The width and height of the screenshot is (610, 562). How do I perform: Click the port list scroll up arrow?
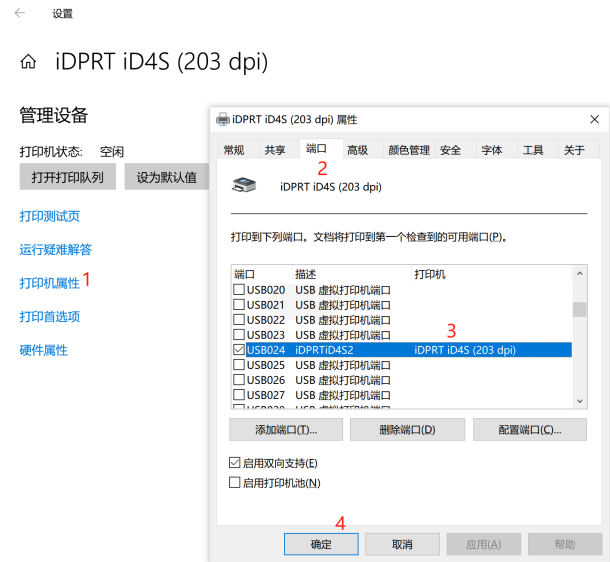580,273
